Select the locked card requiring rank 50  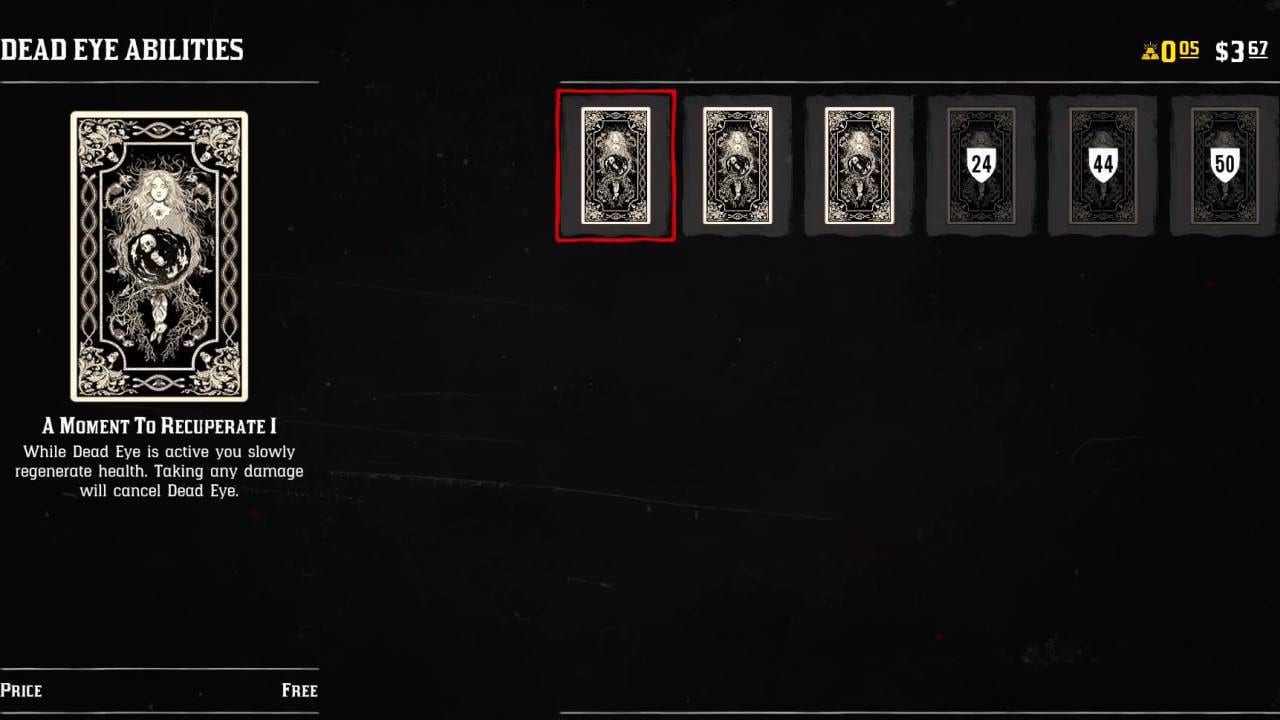[1225, 166]
